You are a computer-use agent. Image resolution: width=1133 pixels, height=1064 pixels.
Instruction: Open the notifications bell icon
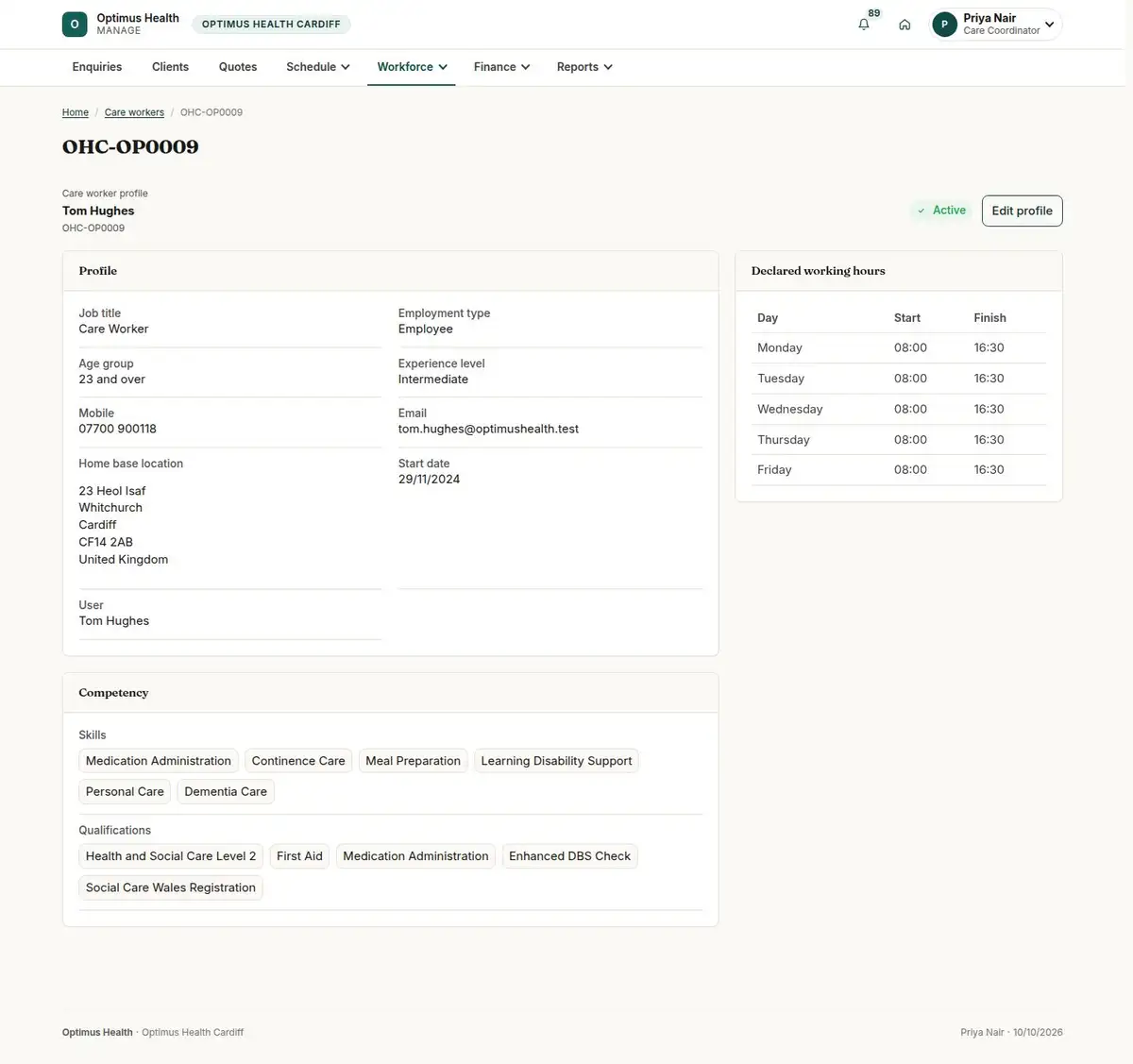tap(863, 25)
